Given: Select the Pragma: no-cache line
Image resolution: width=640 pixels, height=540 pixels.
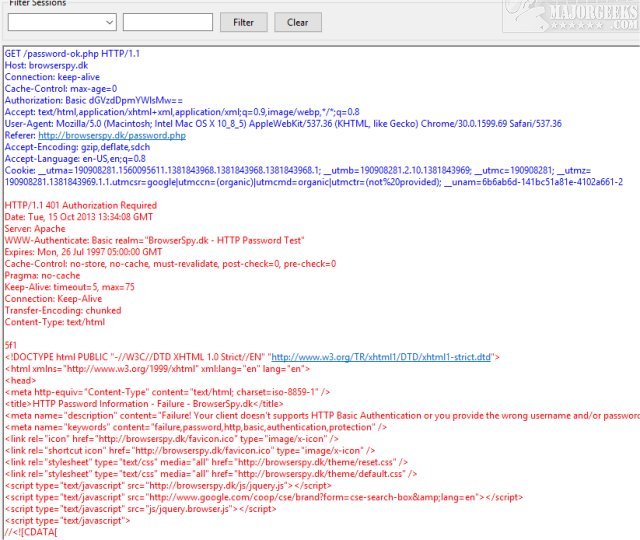Looking at the screenshot, I should point(42,276).
